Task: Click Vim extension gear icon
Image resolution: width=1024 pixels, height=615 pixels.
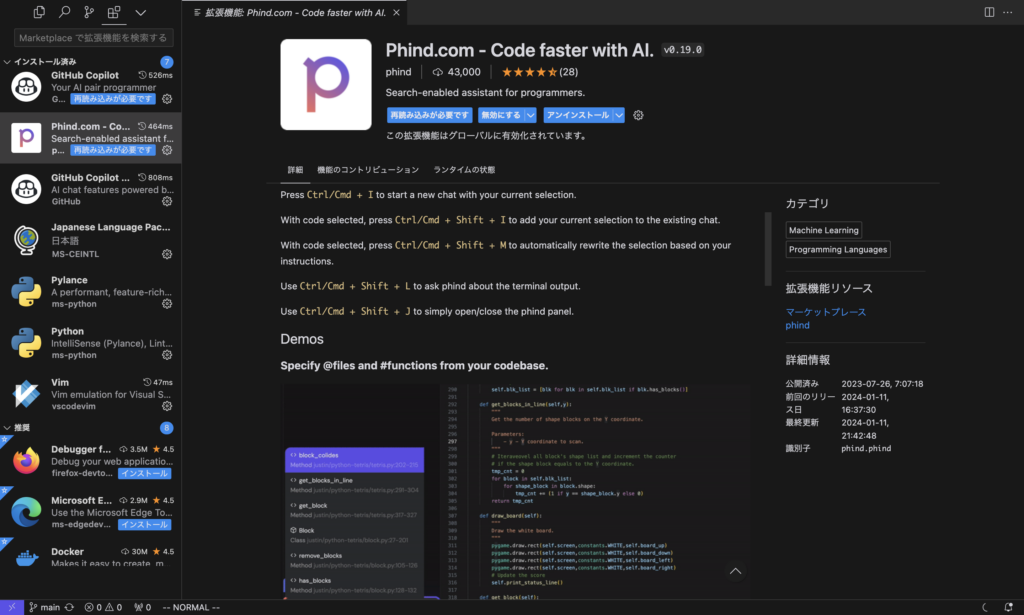Action: (167, 405)
